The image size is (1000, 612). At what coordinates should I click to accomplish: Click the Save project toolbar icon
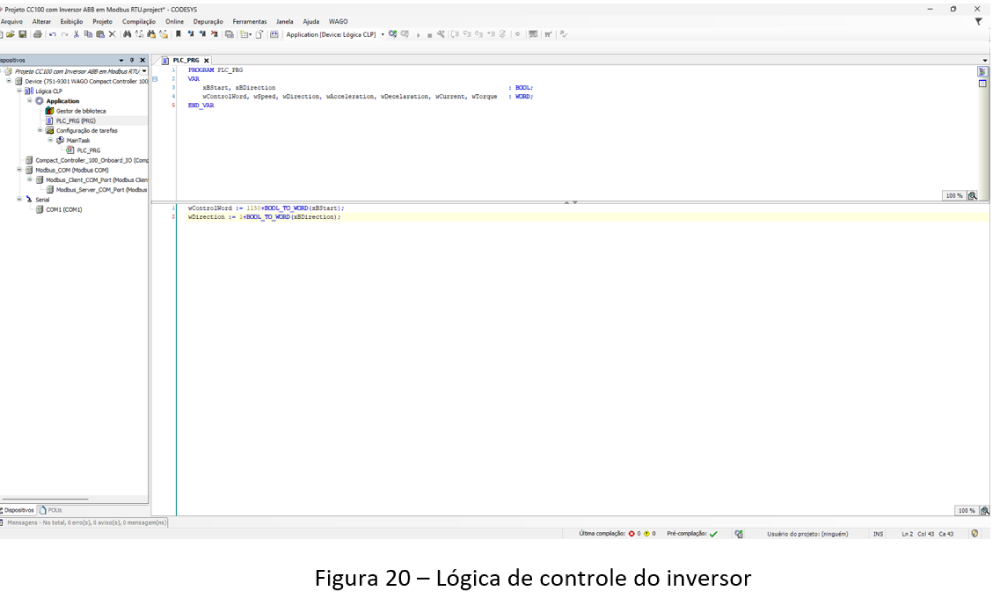(x=20, y=33)
